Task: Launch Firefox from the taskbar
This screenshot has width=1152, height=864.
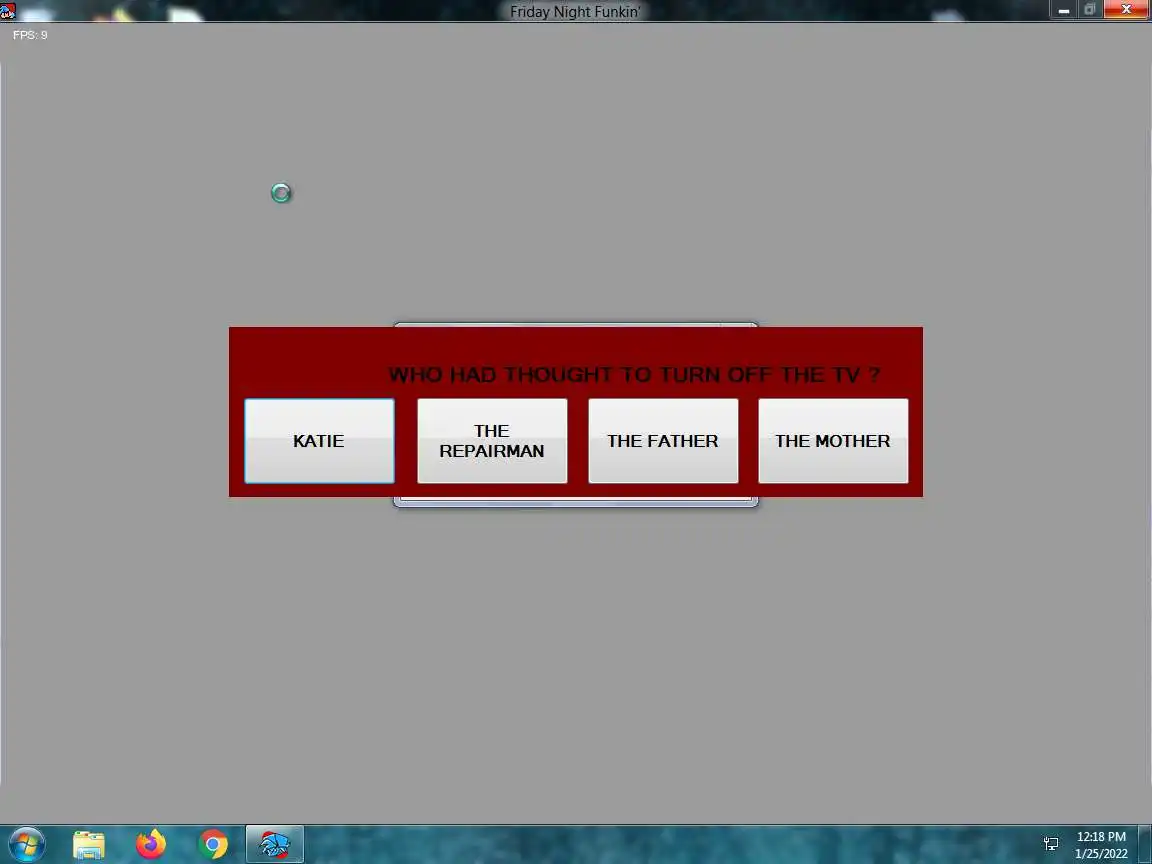Action: pos(151,844)
